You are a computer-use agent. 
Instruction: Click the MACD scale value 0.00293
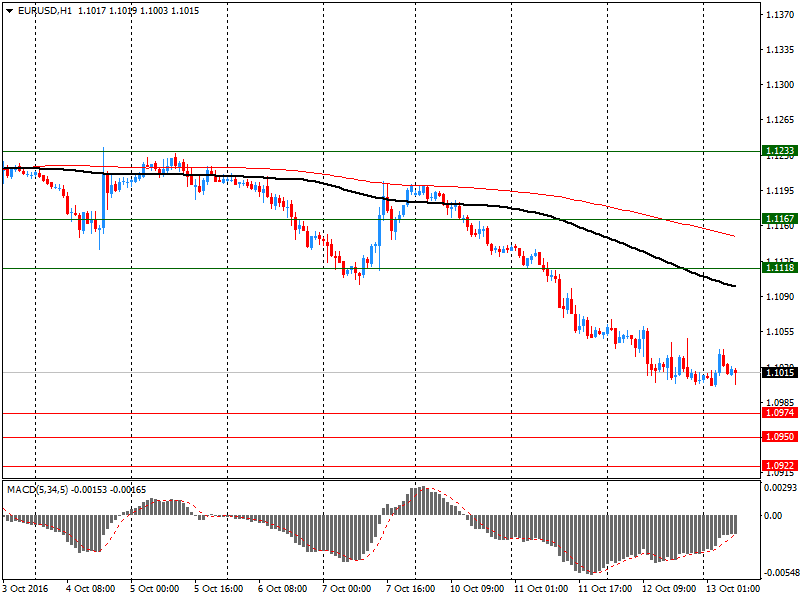[x=781, y=488]
